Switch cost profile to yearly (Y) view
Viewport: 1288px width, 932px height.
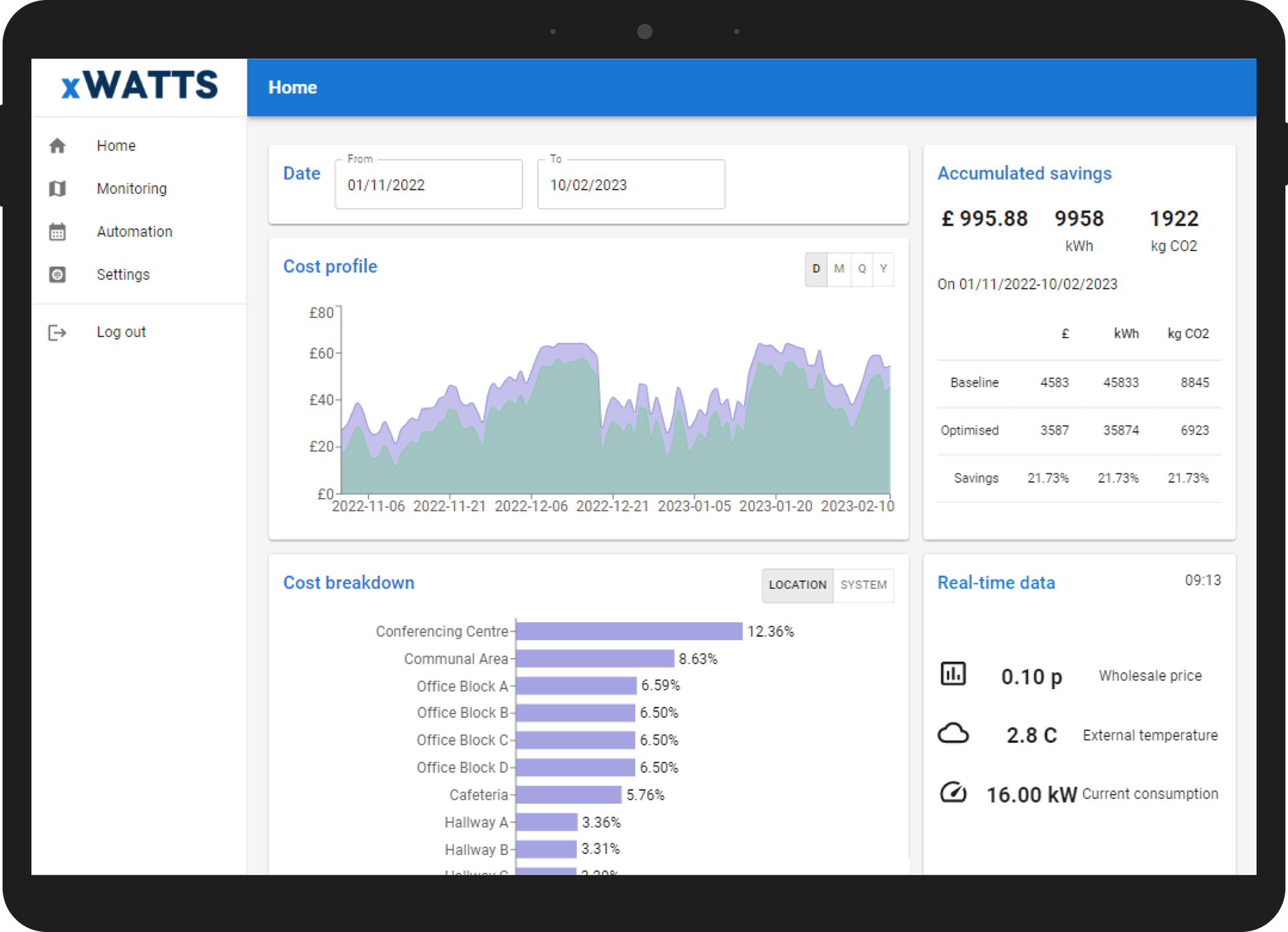883,269
